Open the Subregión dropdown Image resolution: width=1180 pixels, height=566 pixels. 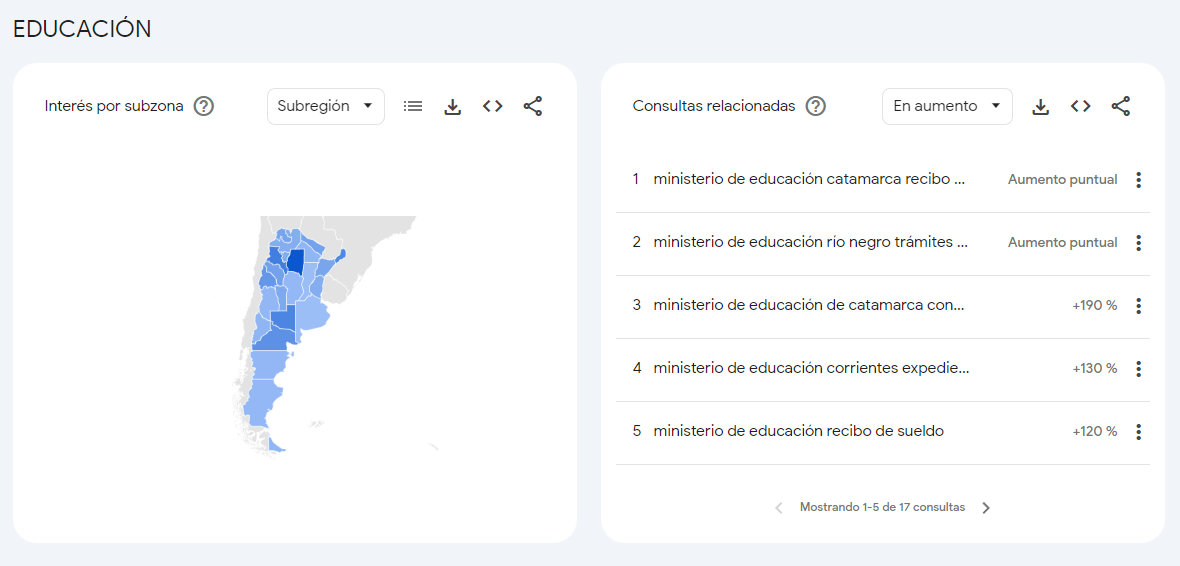coord(325,106)
